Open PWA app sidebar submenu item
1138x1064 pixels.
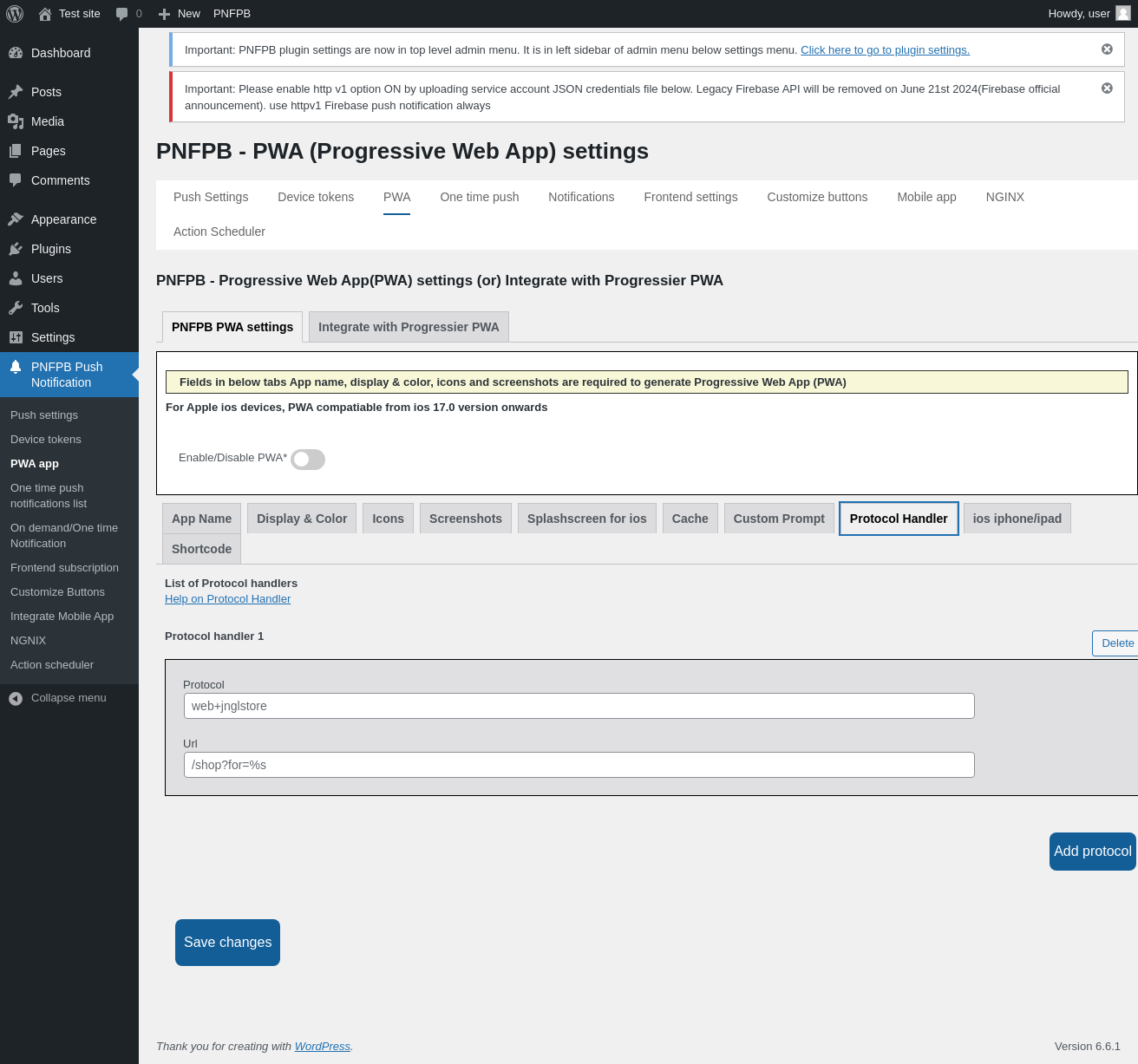click(x=69, y=464)
